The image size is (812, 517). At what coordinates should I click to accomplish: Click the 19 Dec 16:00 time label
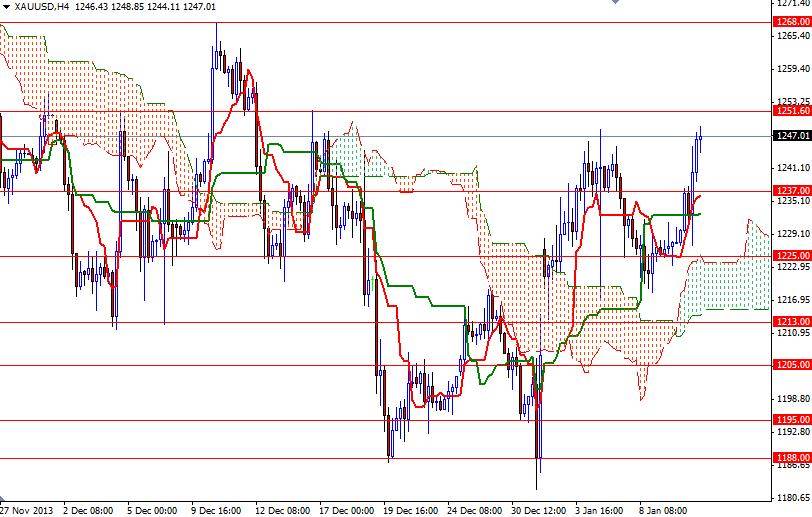411,510
